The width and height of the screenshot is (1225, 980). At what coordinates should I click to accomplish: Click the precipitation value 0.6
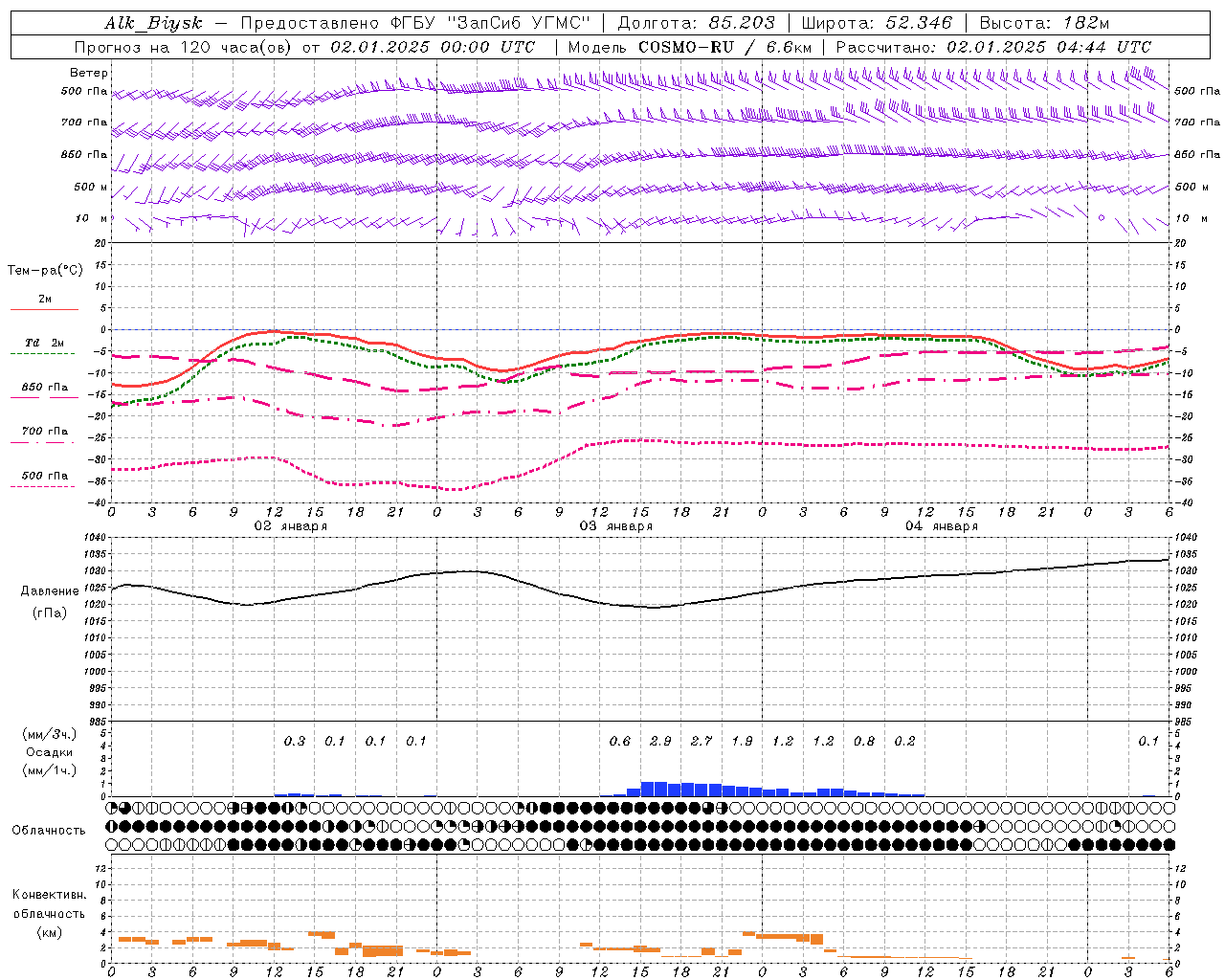620,741
